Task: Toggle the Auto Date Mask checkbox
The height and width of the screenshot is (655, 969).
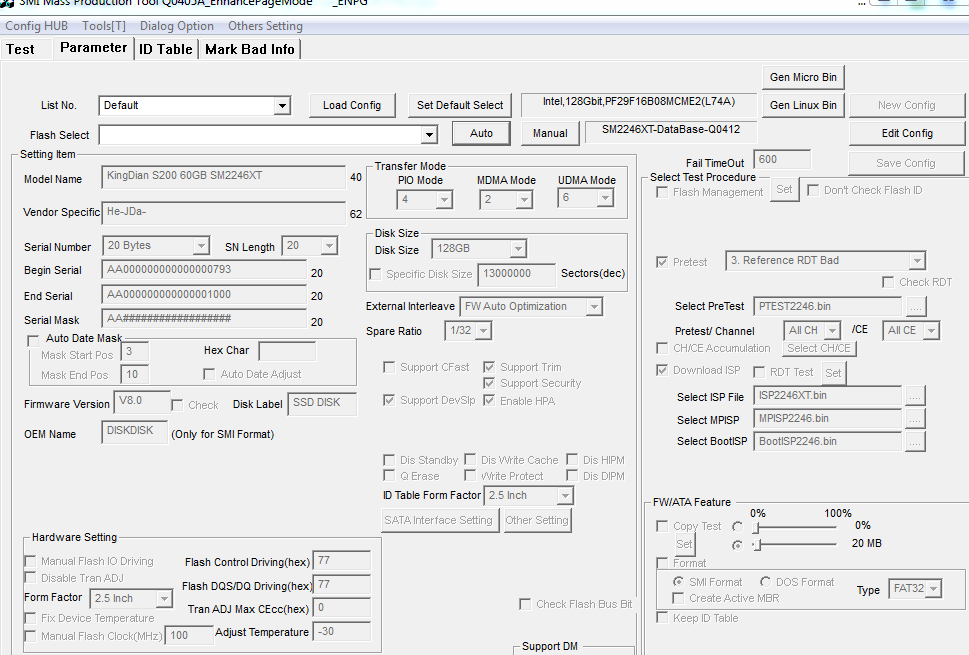Action: pos(33,340)
